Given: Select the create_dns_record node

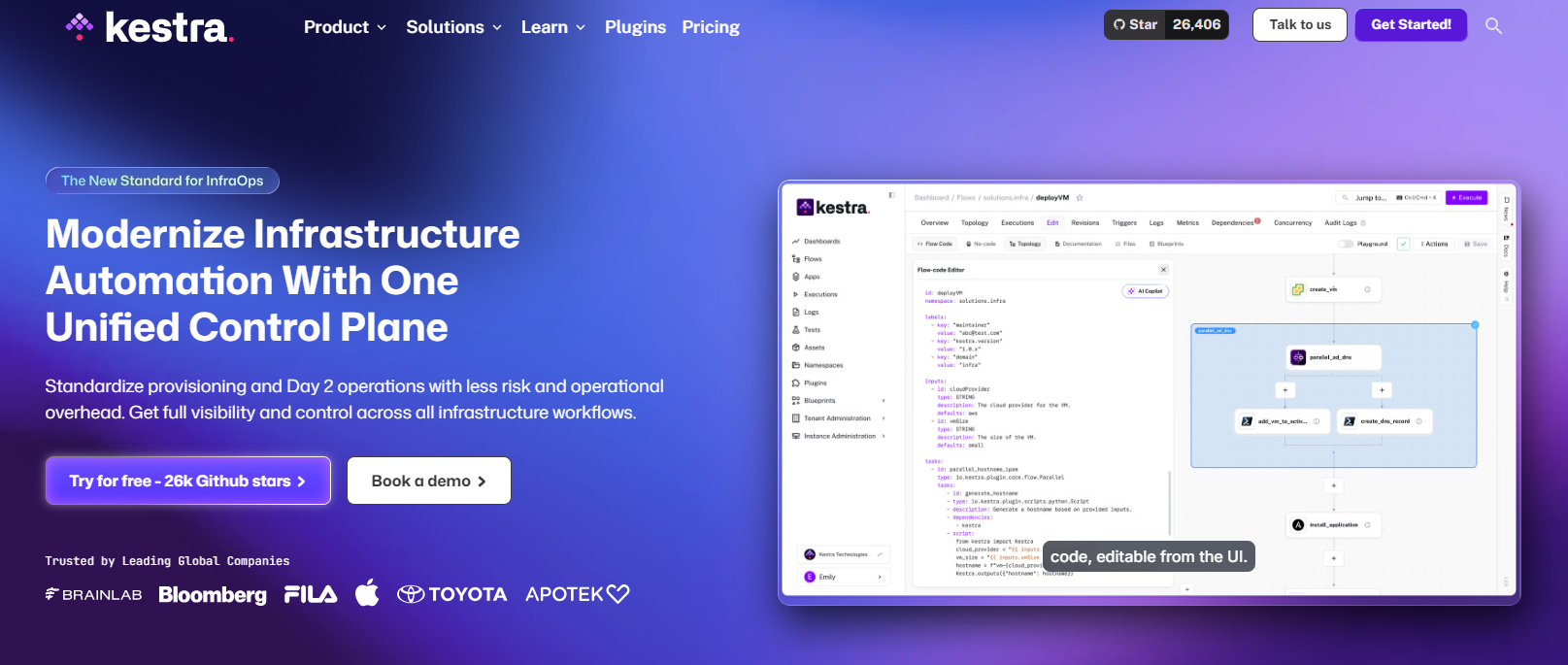Looking at the screenshot, I should [x=1385, y=421].
